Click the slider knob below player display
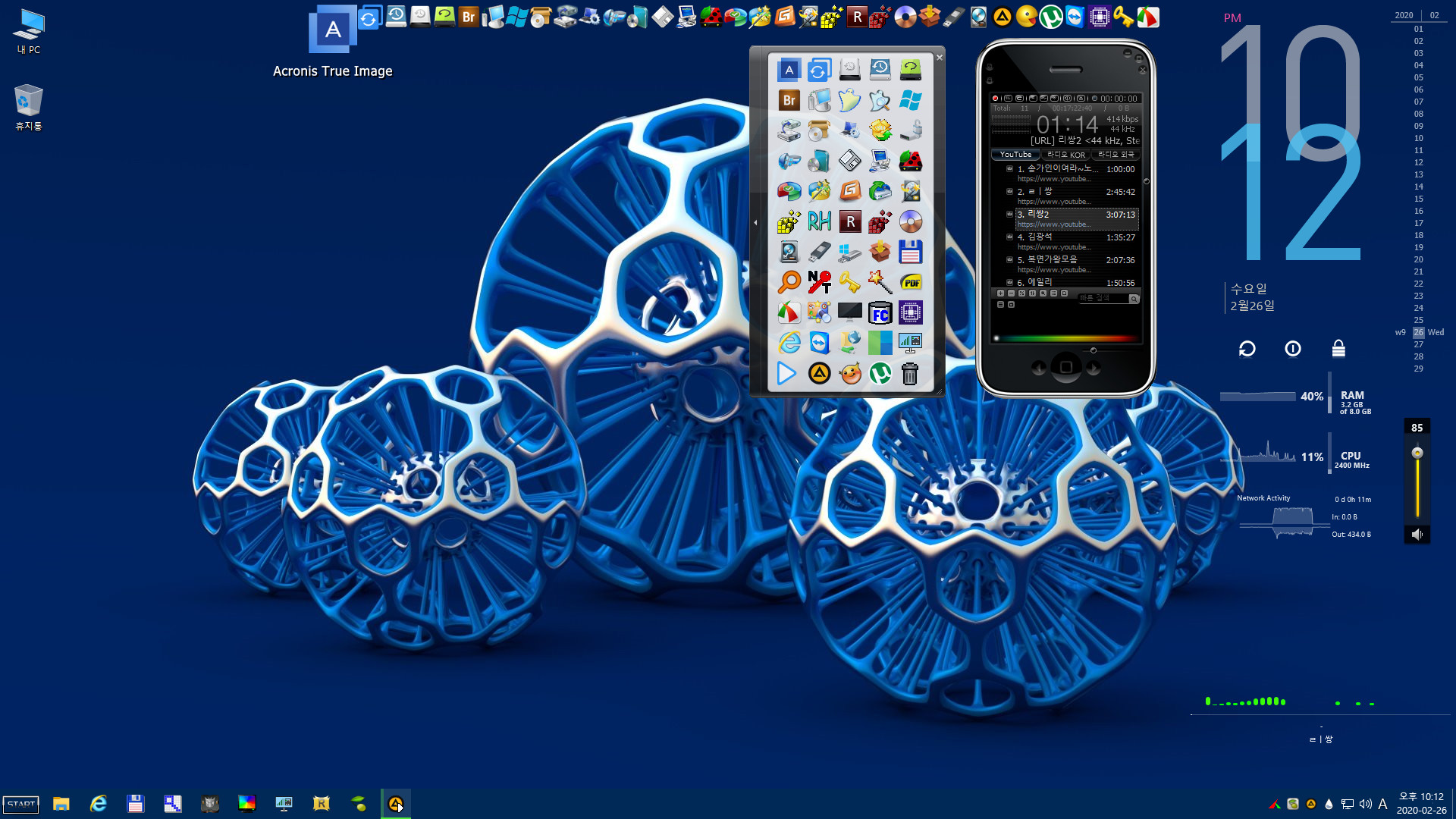Image resolution: width=1456 pixels, height=819 pixels. pos(1093,350)
